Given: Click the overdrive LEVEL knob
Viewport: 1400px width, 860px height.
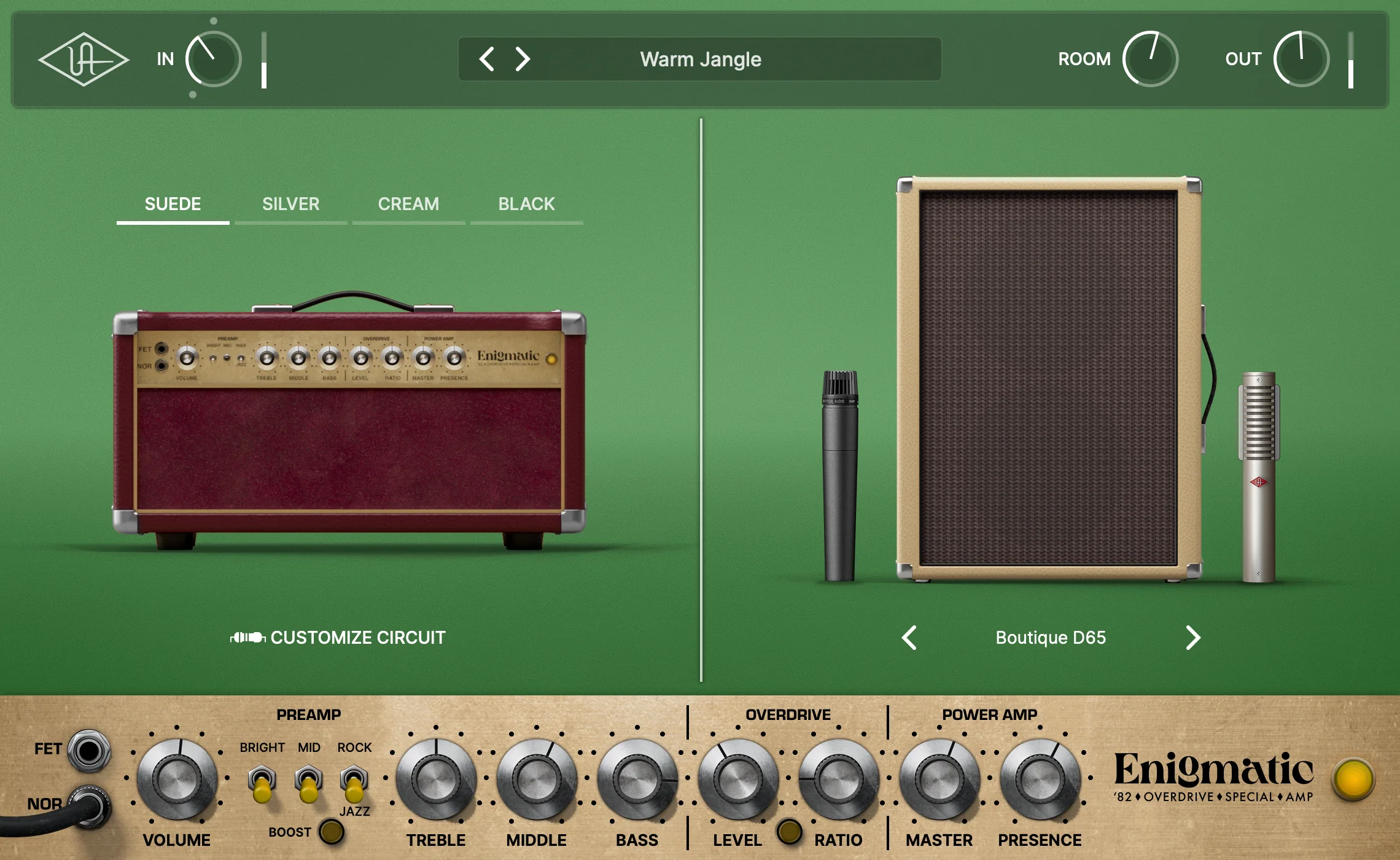Looking at the screenshot, I should point(738,779).
